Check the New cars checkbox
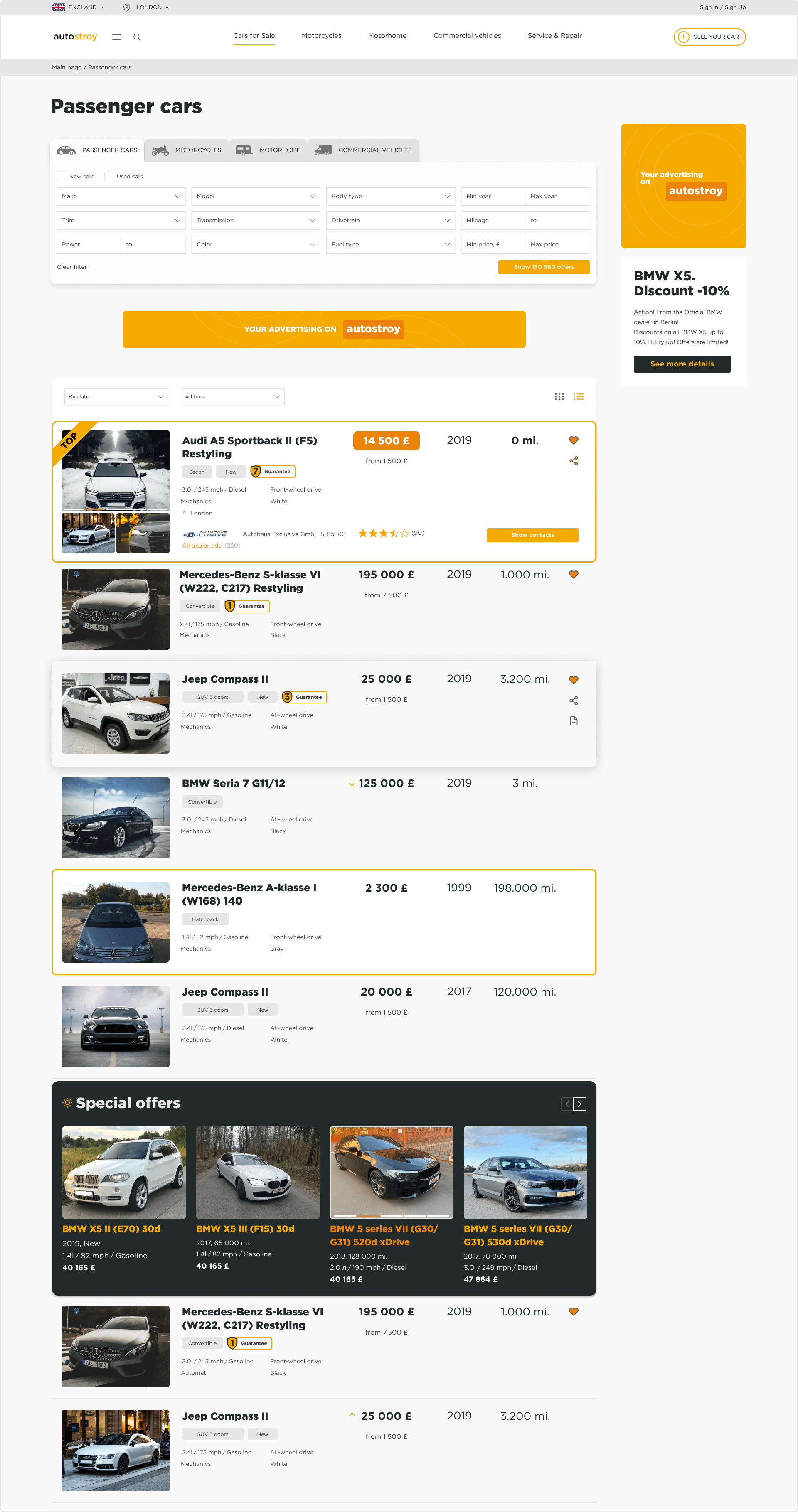 point(62,176)
